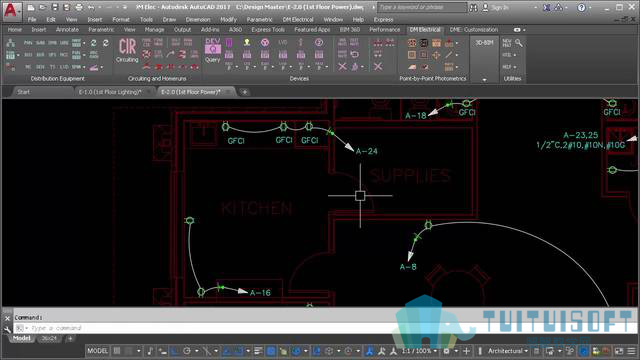Click the light fixture device icon

tap(247, 42)
